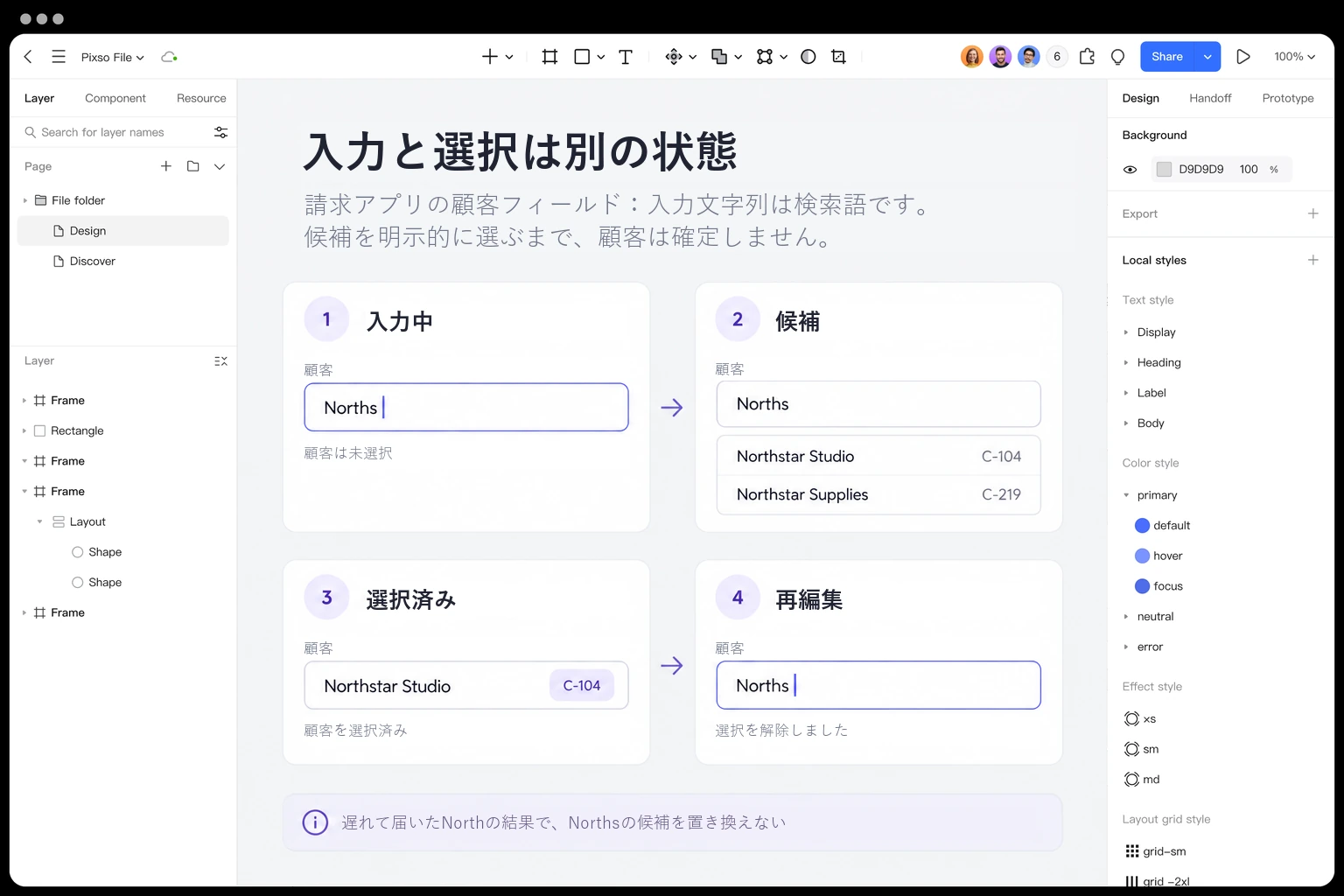
Task: Select the primary hover color style
Action: (1158, 556)
